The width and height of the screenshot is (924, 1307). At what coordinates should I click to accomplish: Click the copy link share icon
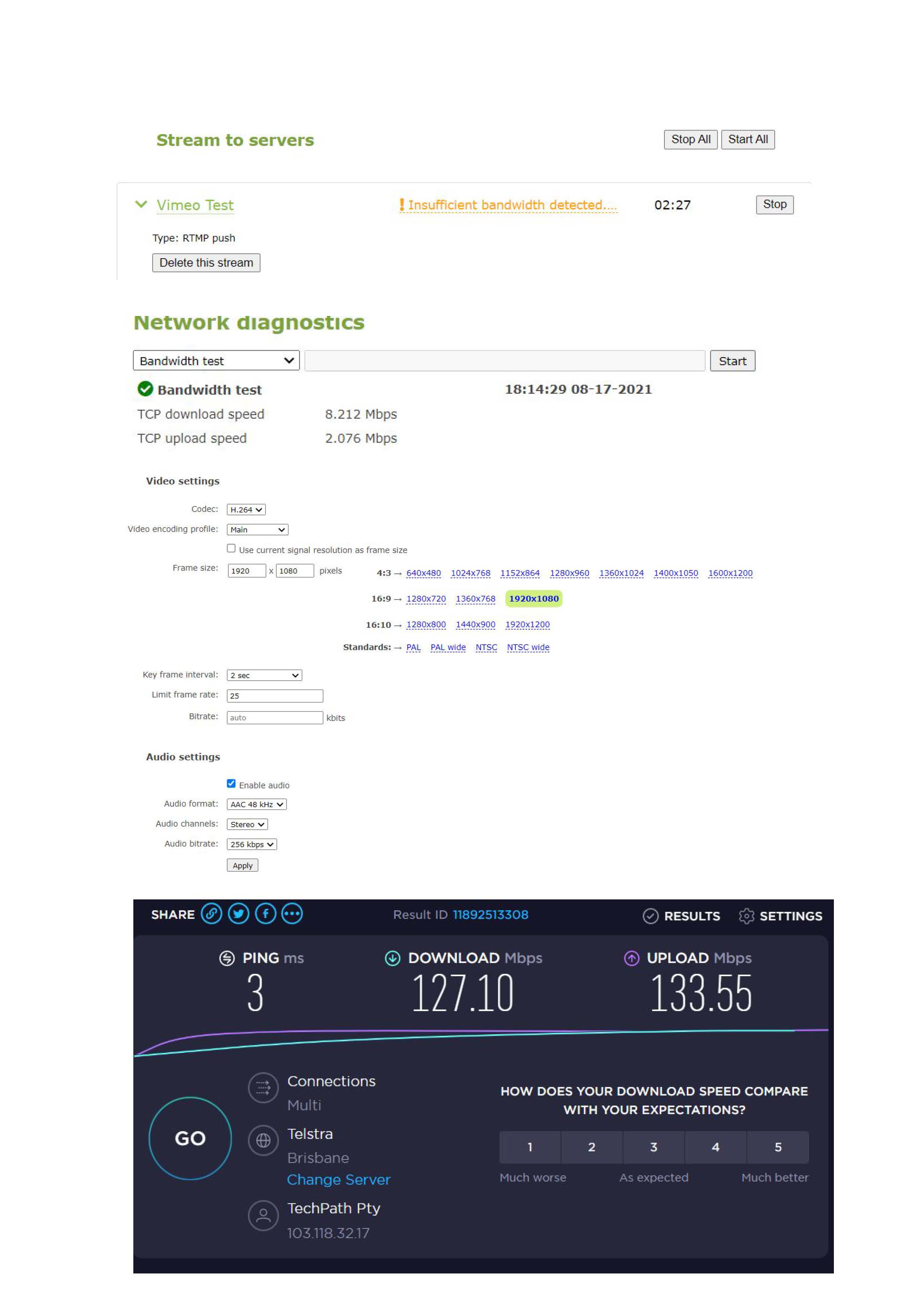(x=212, y=914)
